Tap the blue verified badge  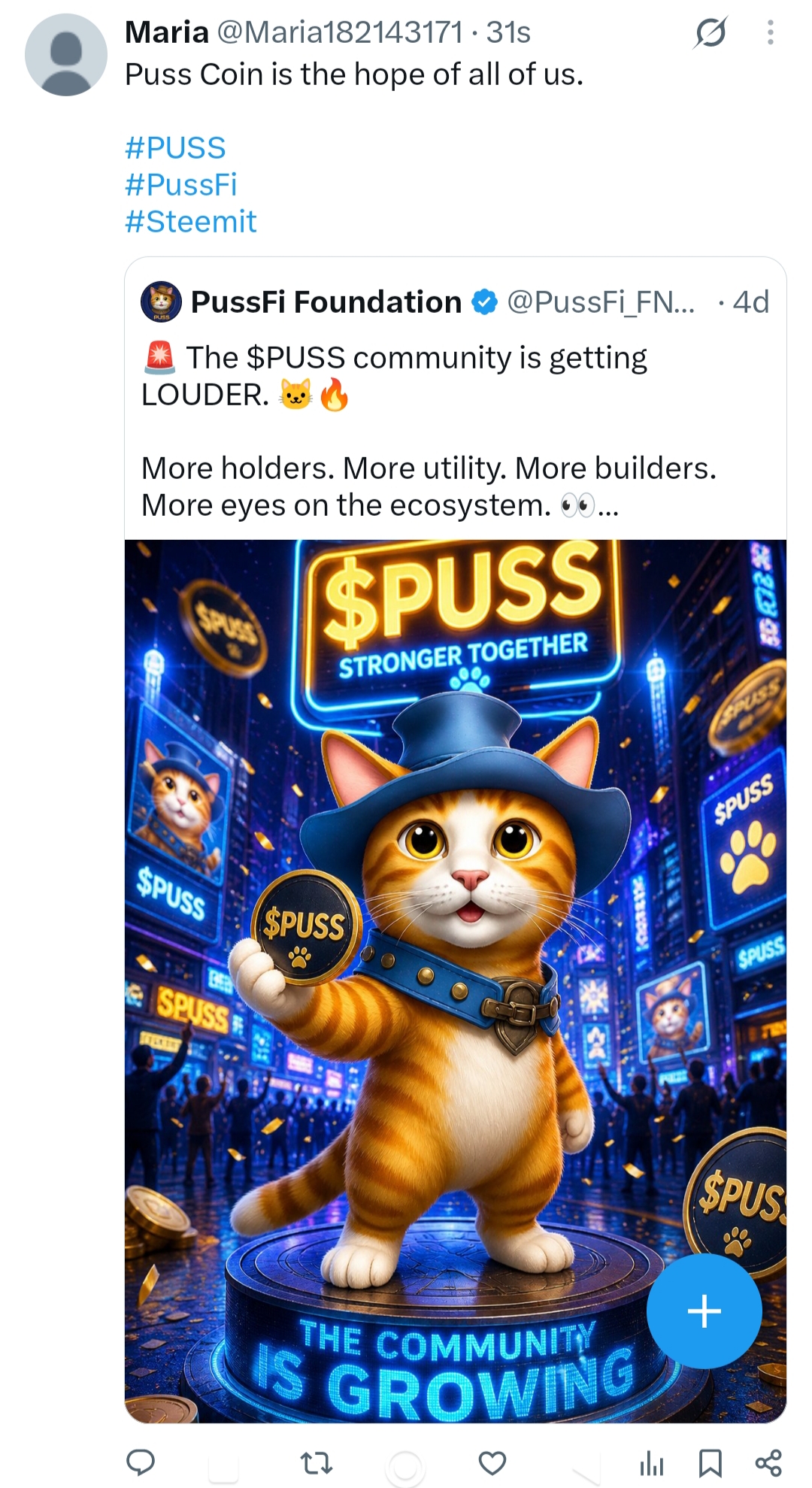pos(485,302)
